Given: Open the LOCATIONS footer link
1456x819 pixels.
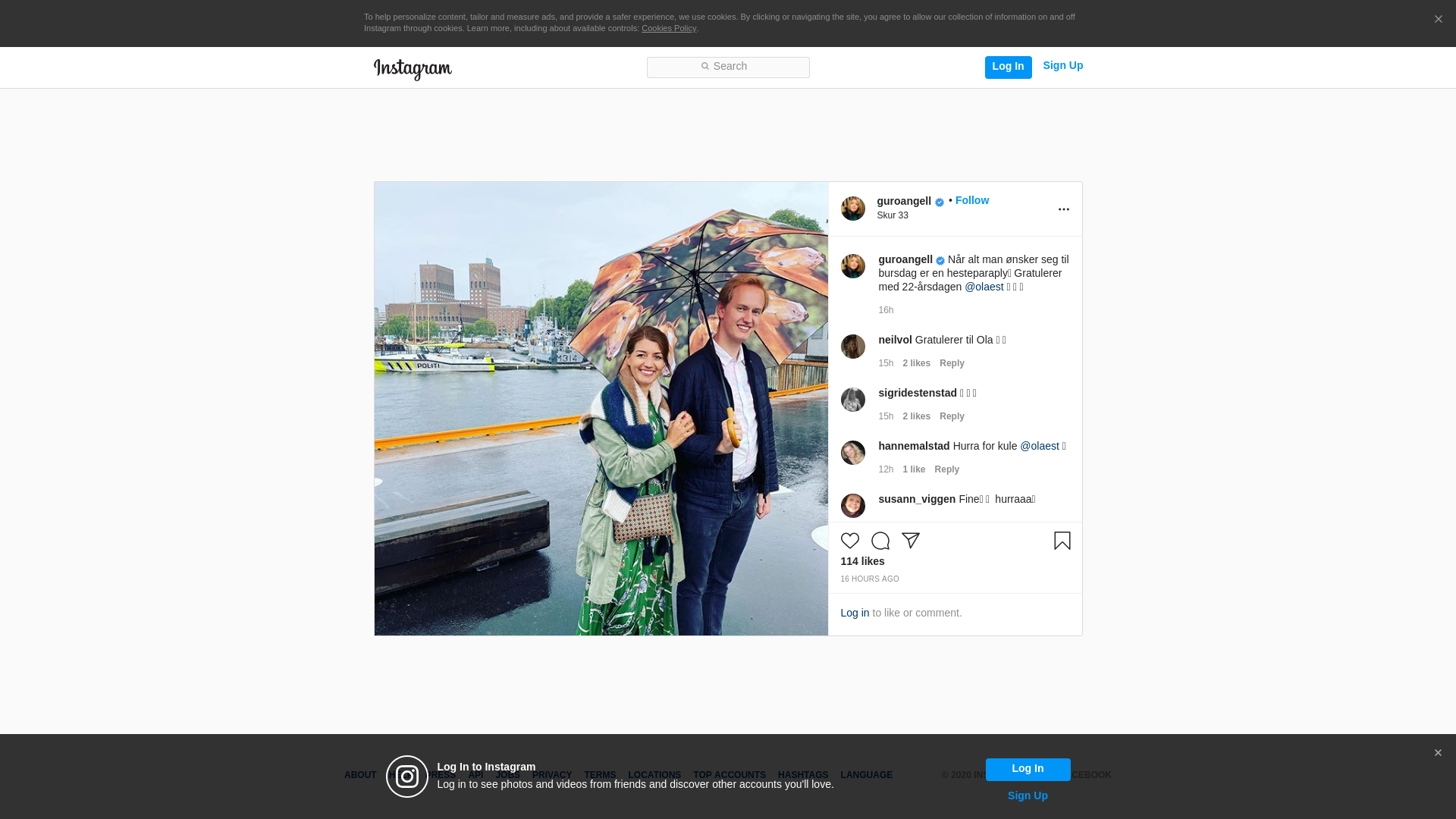Looking at the screenshot, I should point(654,775).
